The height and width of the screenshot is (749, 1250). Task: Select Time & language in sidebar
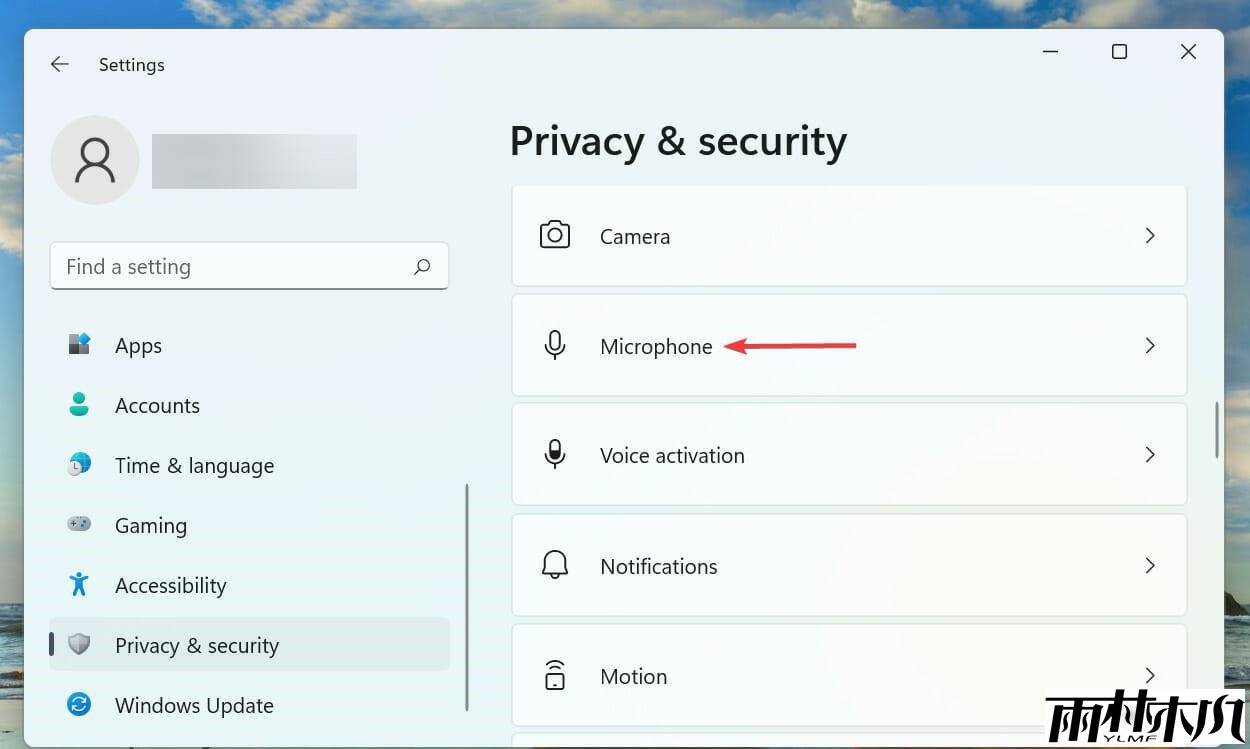194,466
